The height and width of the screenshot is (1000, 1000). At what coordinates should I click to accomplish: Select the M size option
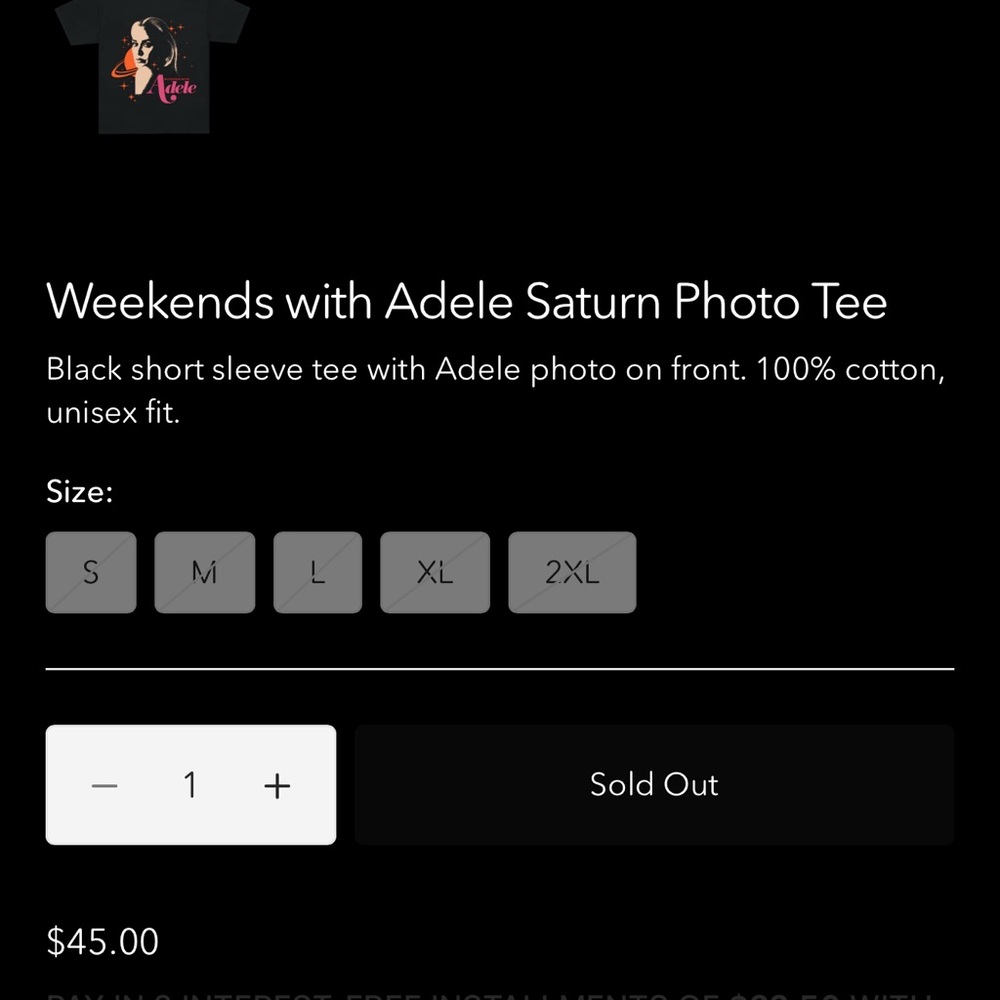(x=204, y=572)
